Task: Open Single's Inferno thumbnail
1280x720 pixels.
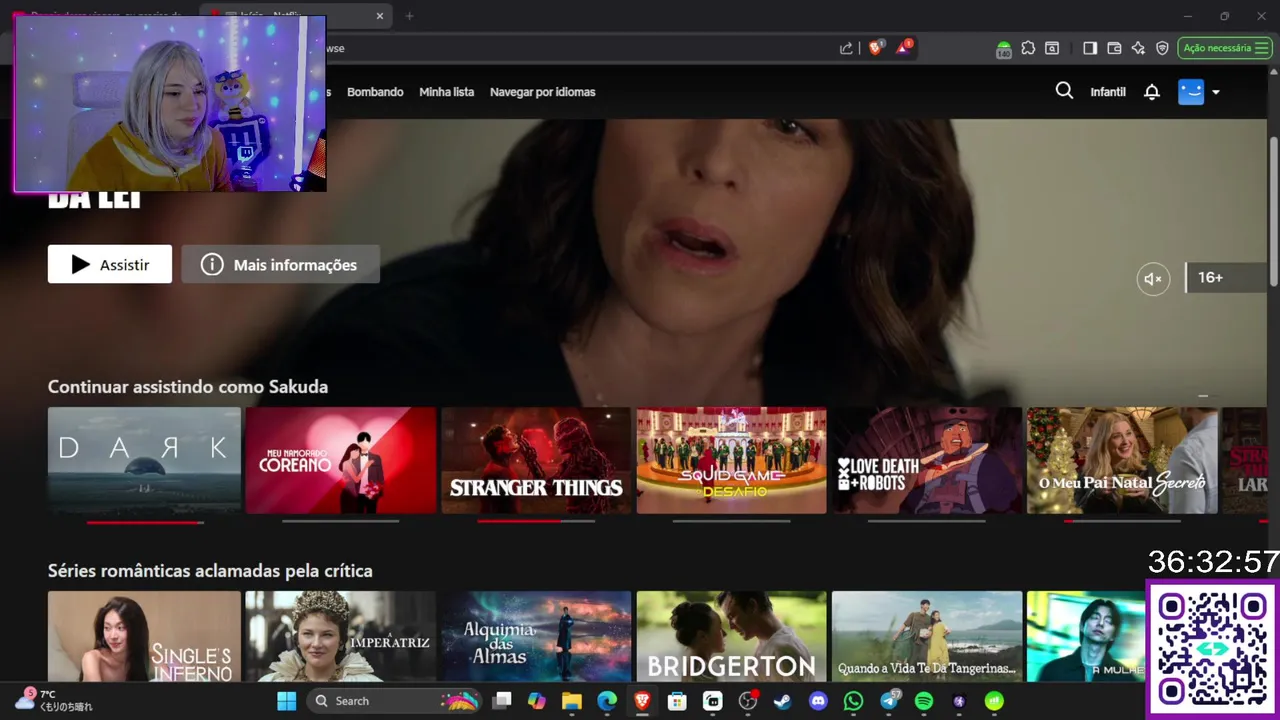Action: coord(144,637)
